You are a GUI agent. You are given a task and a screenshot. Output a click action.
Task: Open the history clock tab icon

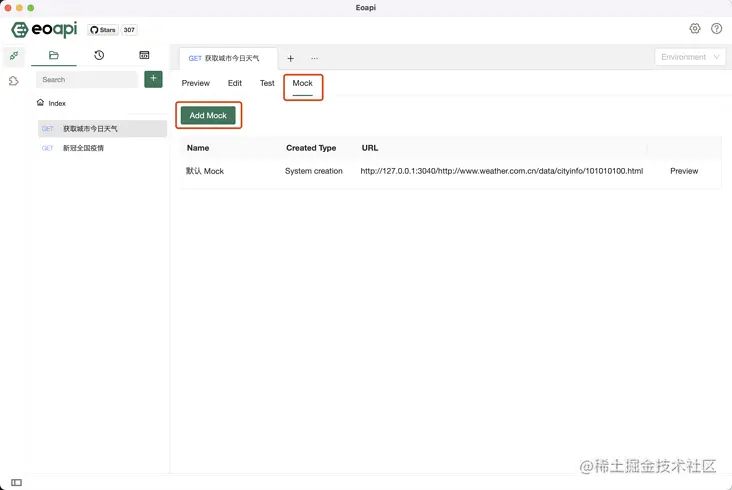(x=99, y=55)
